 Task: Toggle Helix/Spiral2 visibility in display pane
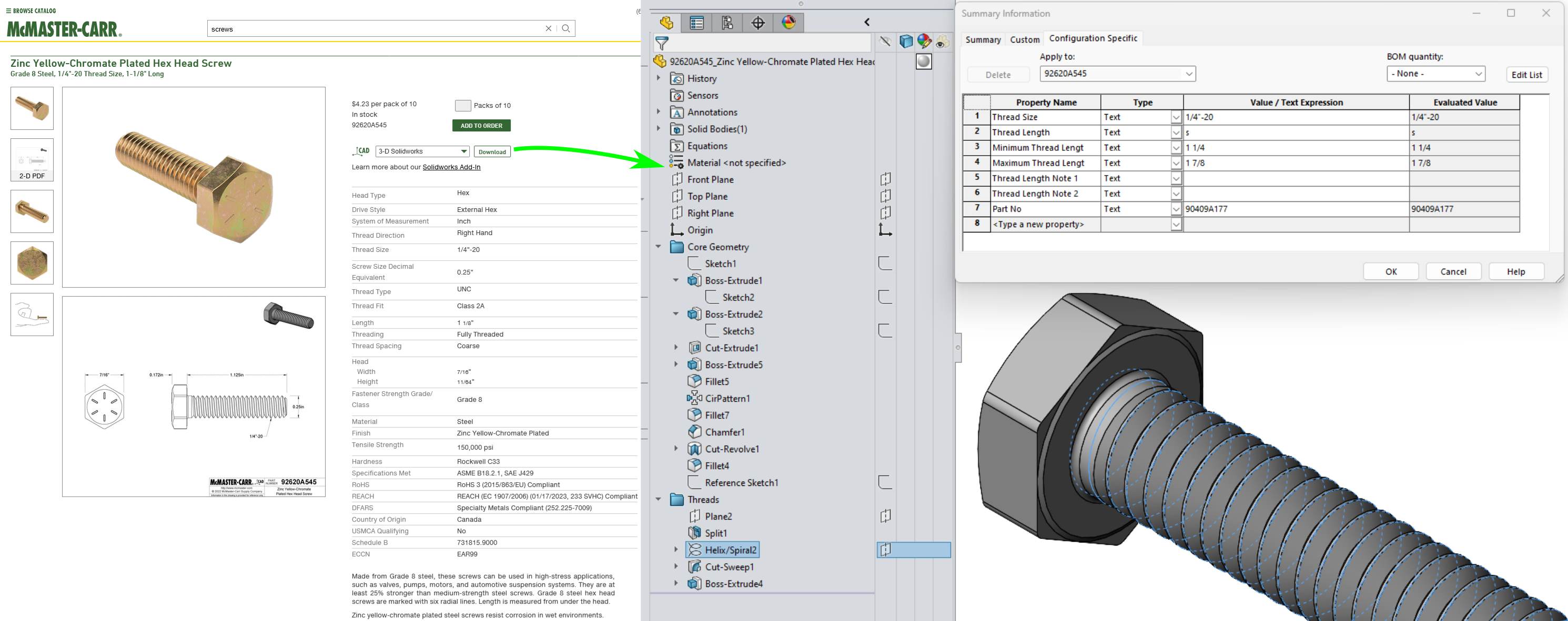click(886, 550)
